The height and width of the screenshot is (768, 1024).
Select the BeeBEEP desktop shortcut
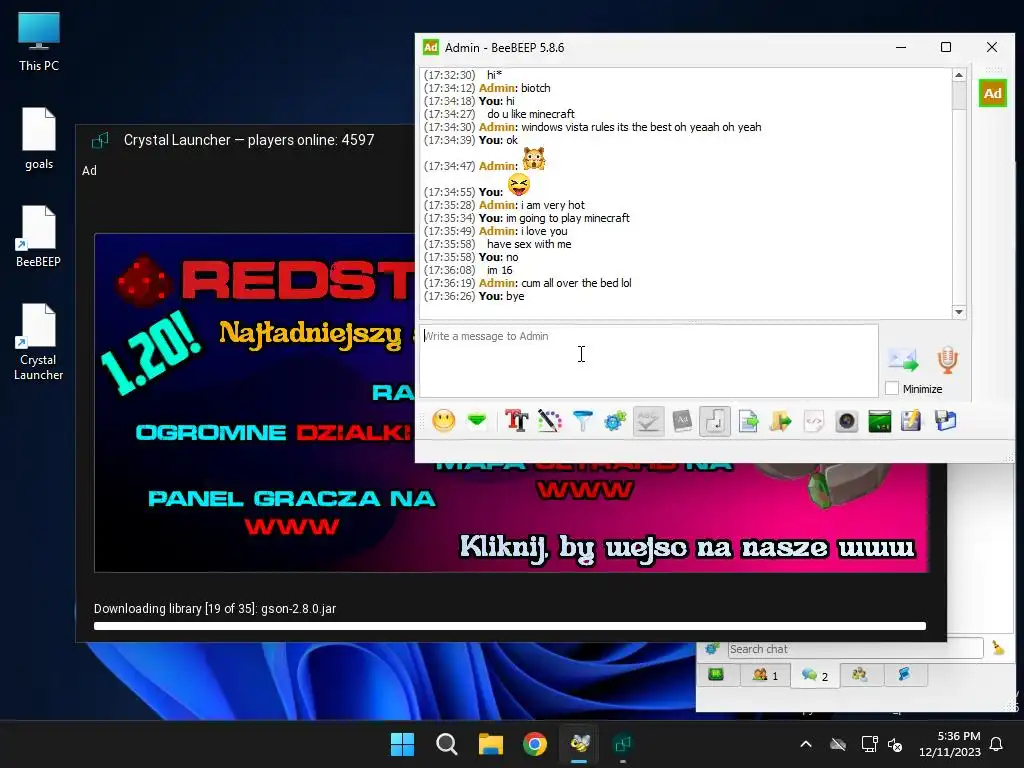pos(39,236)
